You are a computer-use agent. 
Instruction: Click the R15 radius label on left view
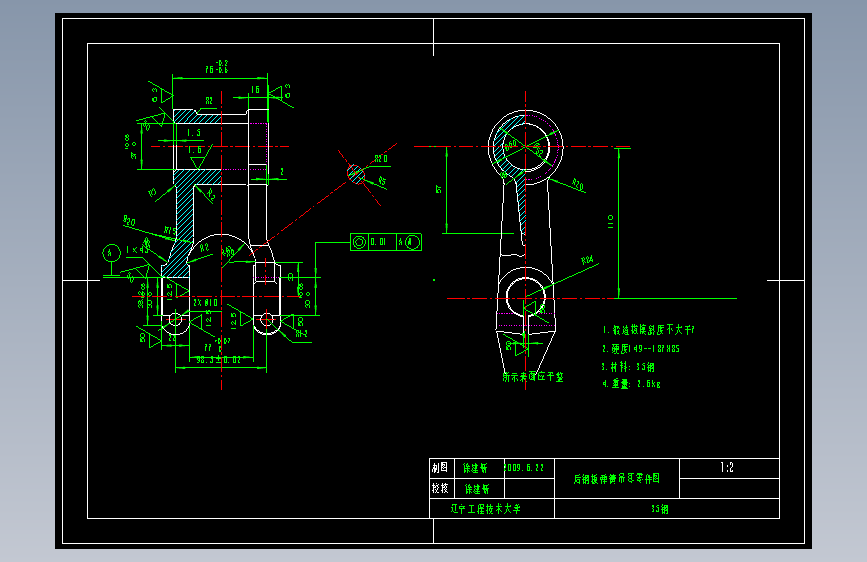point(170,230)
